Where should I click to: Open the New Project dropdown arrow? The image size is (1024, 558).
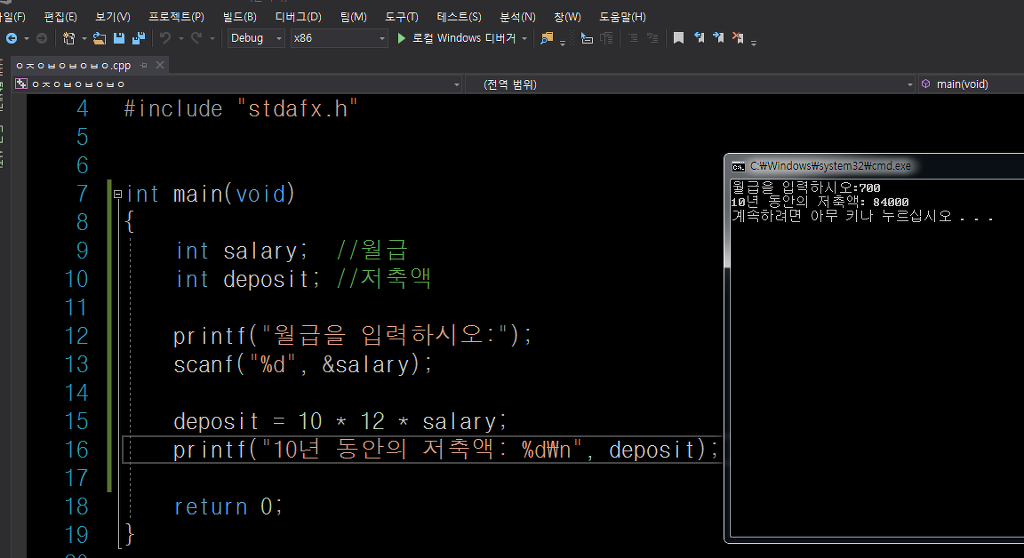point(84,39)
